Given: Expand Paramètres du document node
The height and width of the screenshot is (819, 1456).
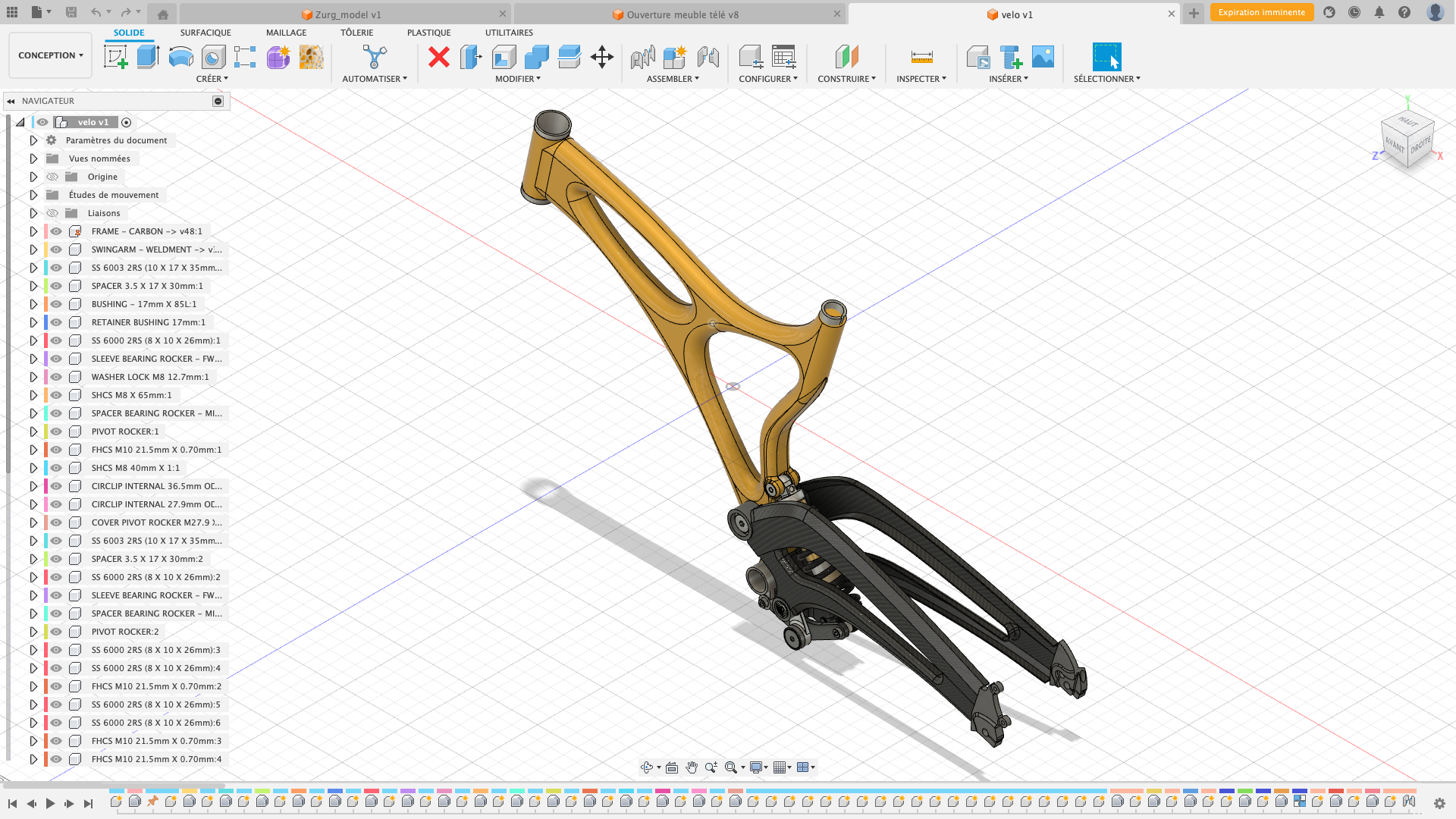Looking at the screenshot, I should 33,140.
